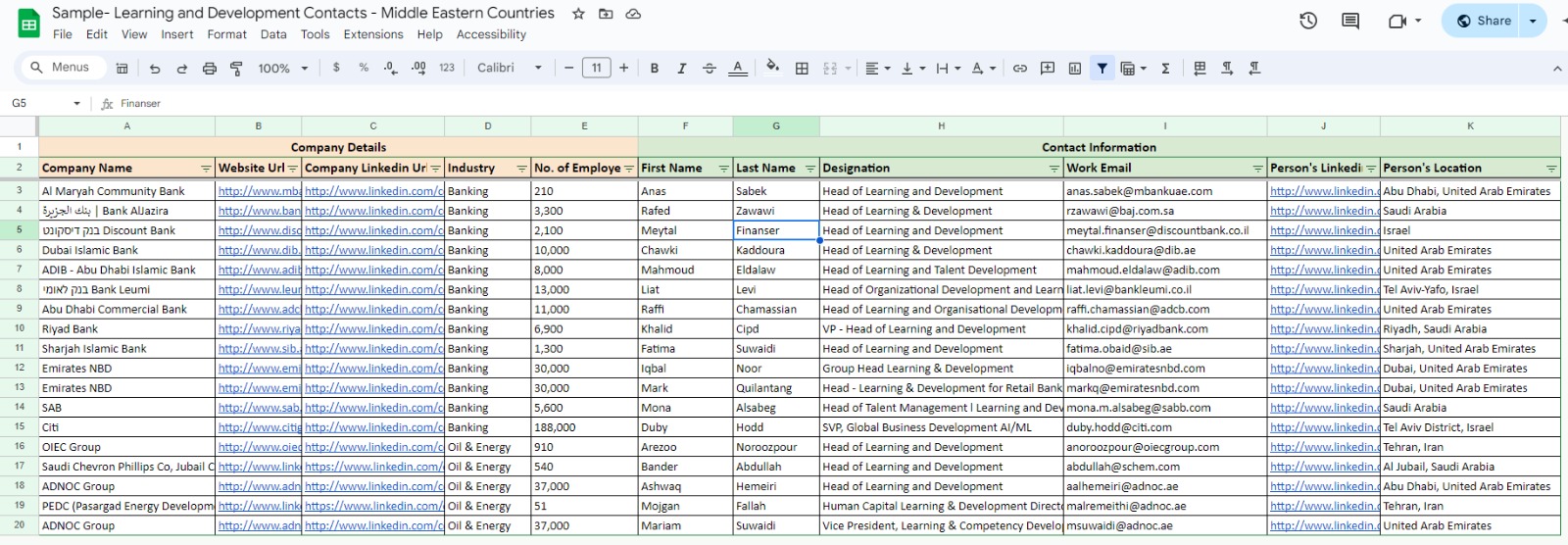This screenshot has width=1568, height=545.
Task: Click the G5 name box
Action: tap(46, 103)
